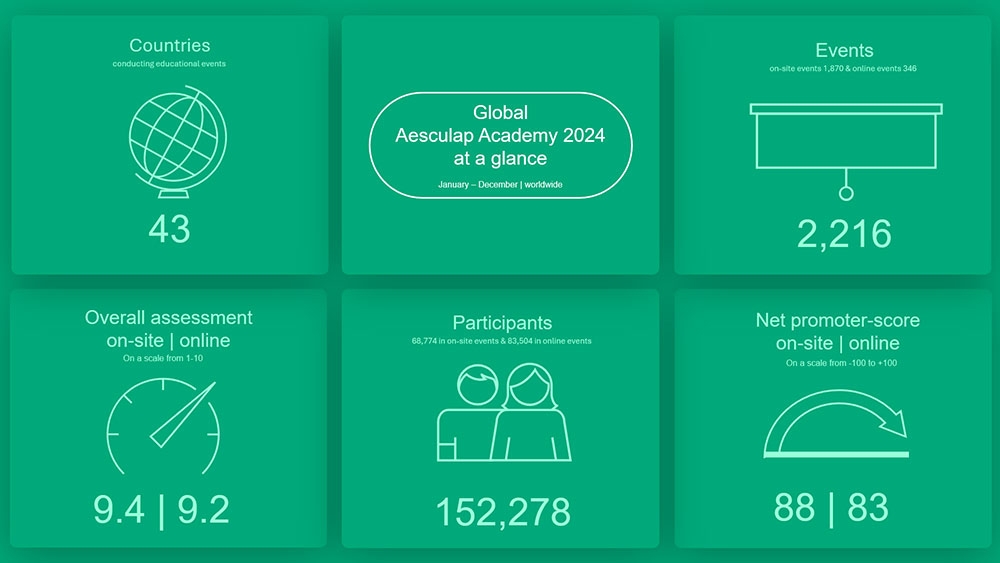Screen dimensions: 1000x563
Task: Select the number 43
Action: tap(169, 229)
